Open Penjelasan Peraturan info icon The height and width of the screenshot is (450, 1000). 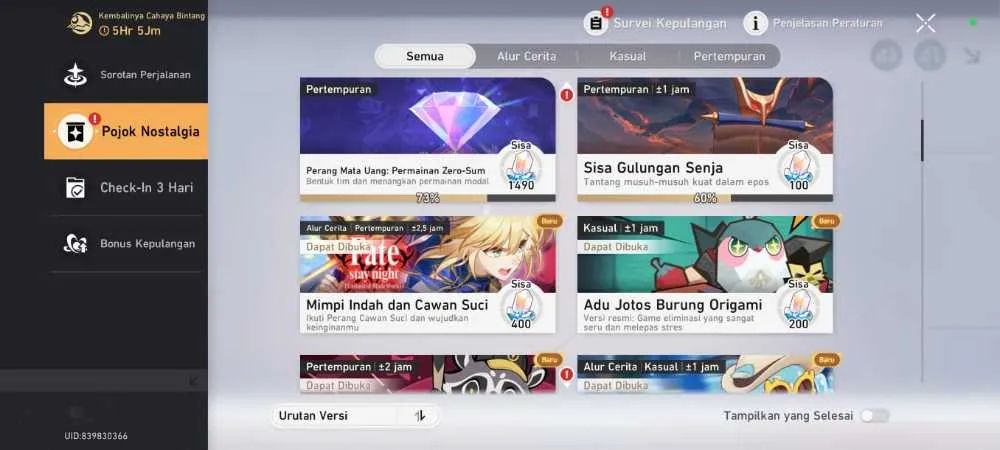pyautogui.click(x=756, y=24)
